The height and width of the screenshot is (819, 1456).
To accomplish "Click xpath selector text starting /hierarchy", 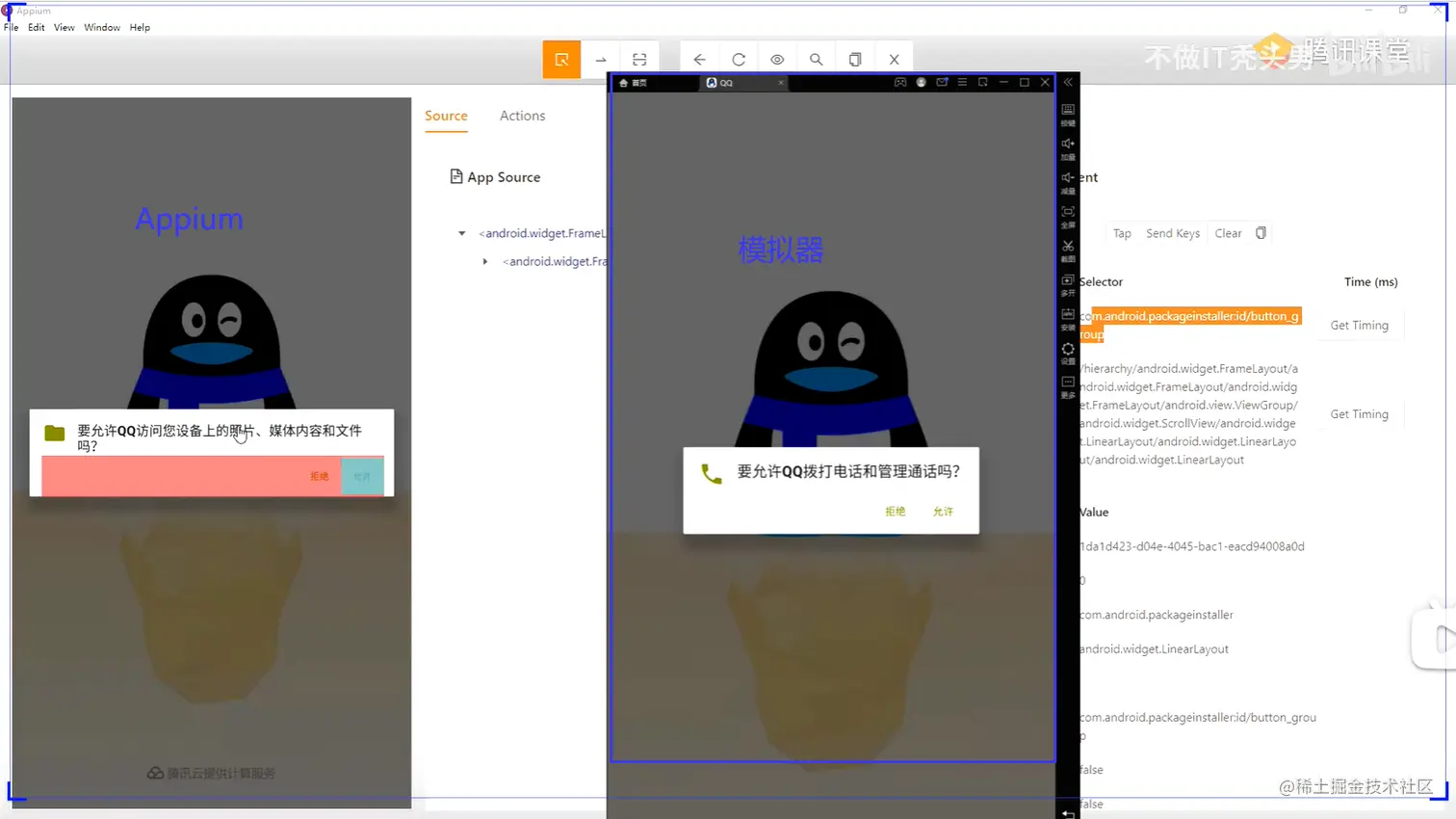I will [x=1188, y=414].
